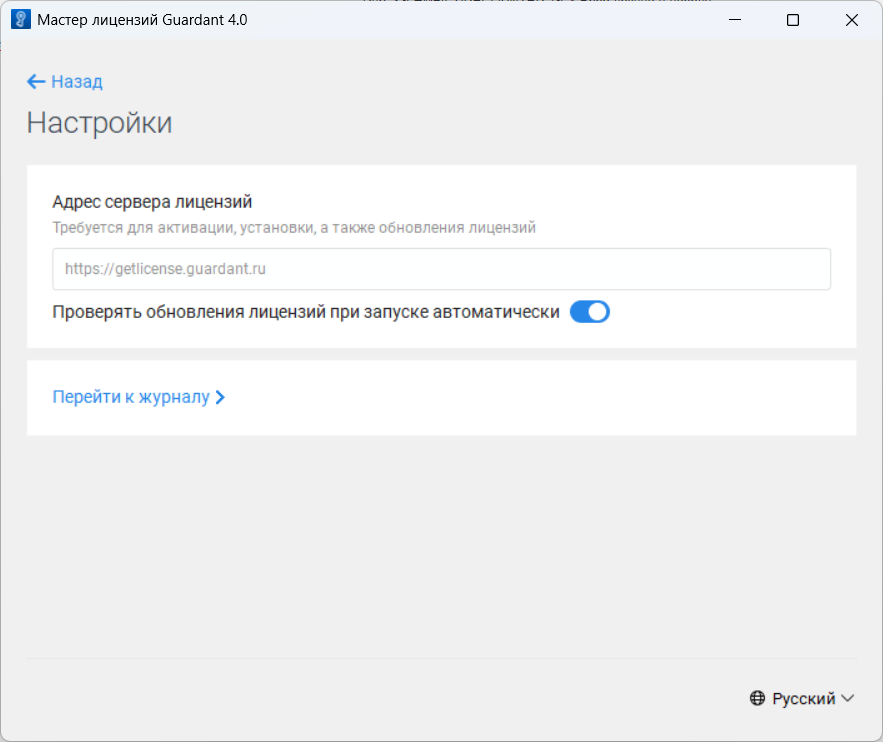
Task: Open the "Перейти к журналу" link
Action: tap(131, 397)
